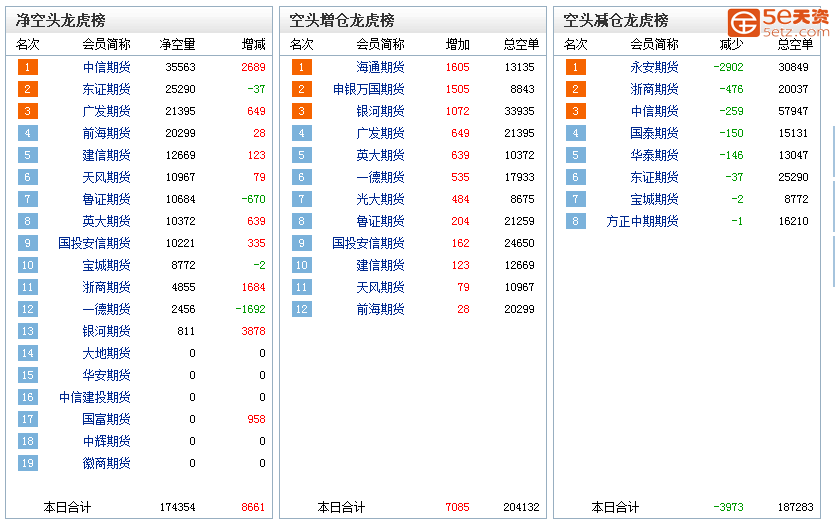Click 总空单 header in 空头增仓龙虎榜

pyautogui.click(x=521, y=44)
